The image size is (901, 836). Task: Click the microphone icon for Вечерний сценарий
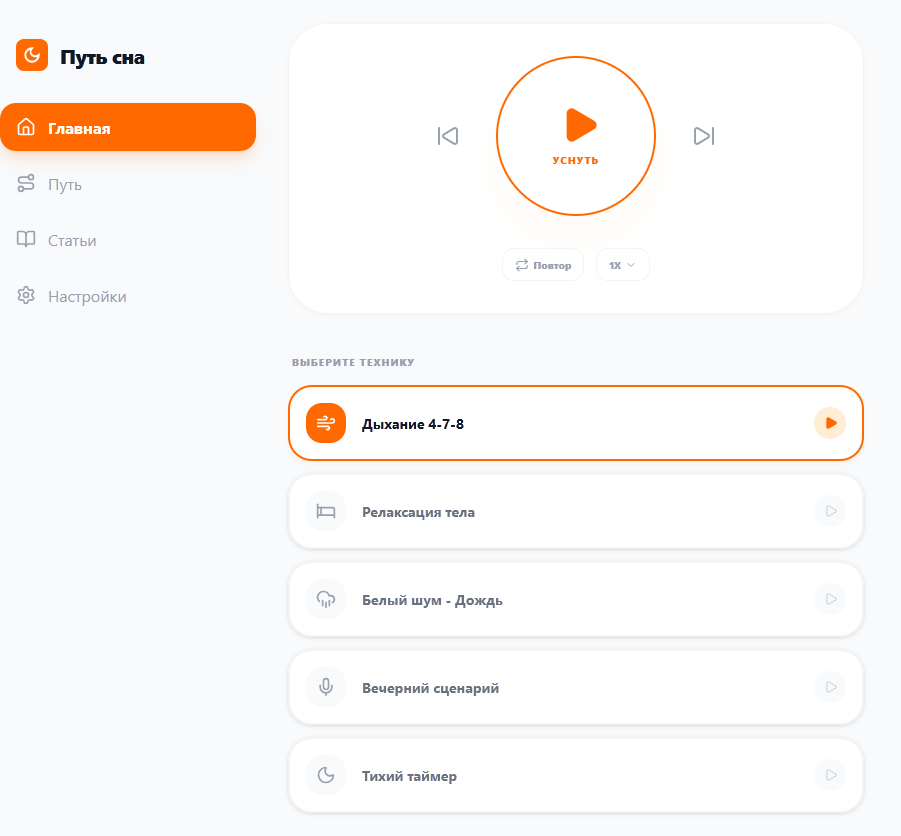(325, 687)
